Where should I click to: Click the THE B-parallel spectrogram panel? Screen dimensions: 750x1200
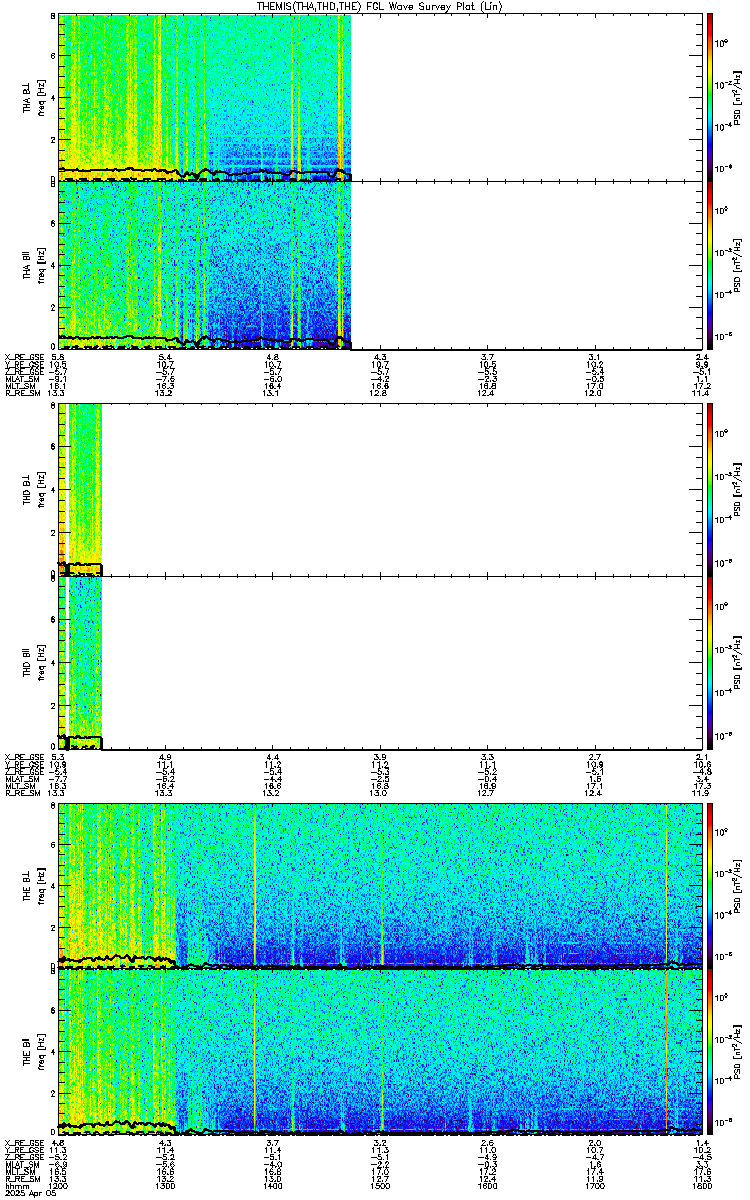click(381, 1050)
